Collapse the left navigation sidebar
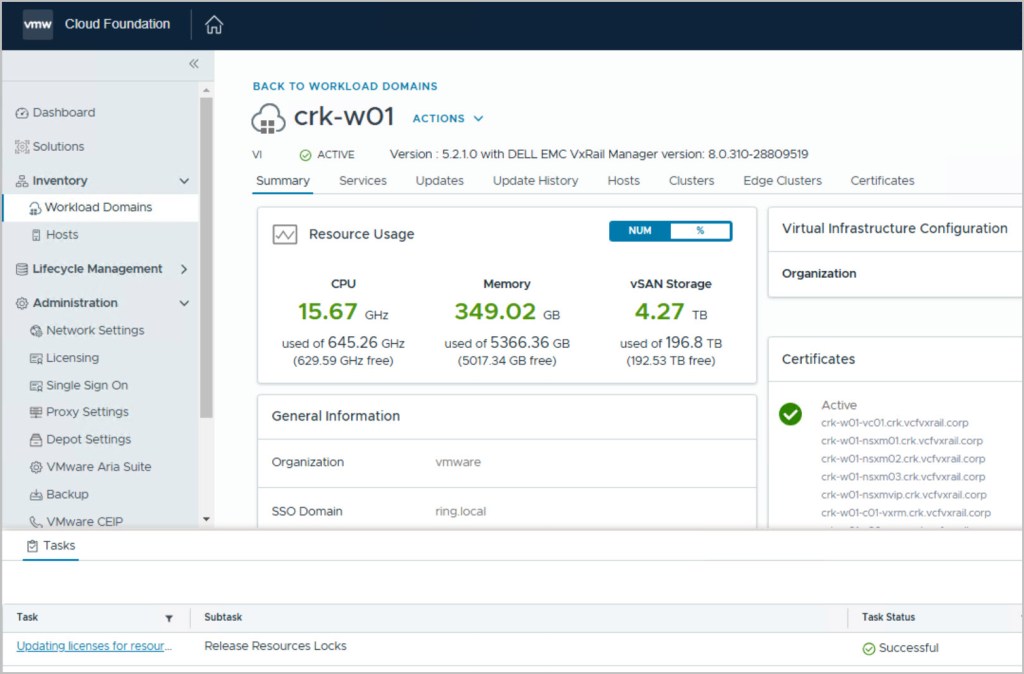 pos(194,64)
